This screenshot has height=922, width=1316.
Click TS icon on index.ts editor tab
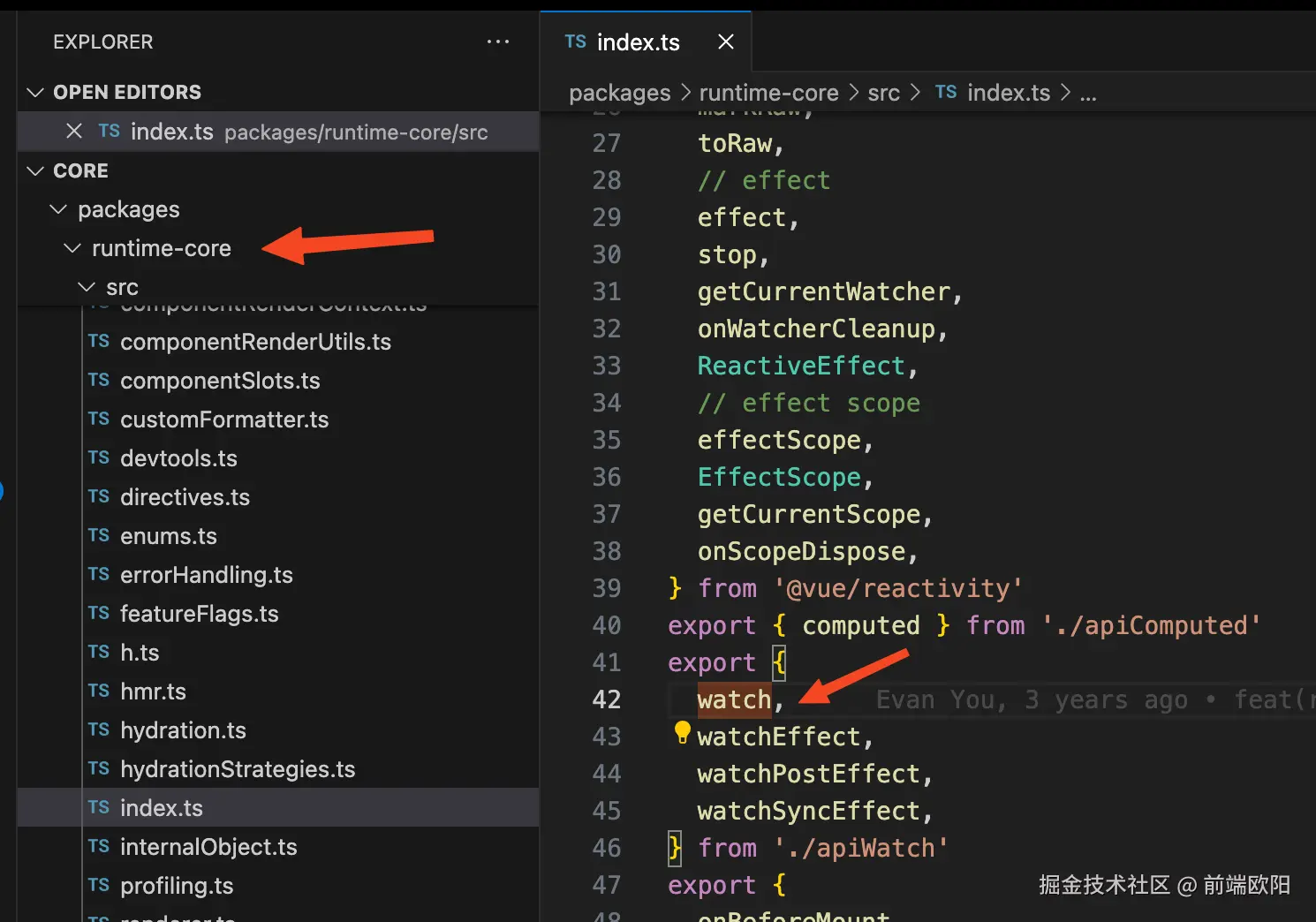(576, 42)
